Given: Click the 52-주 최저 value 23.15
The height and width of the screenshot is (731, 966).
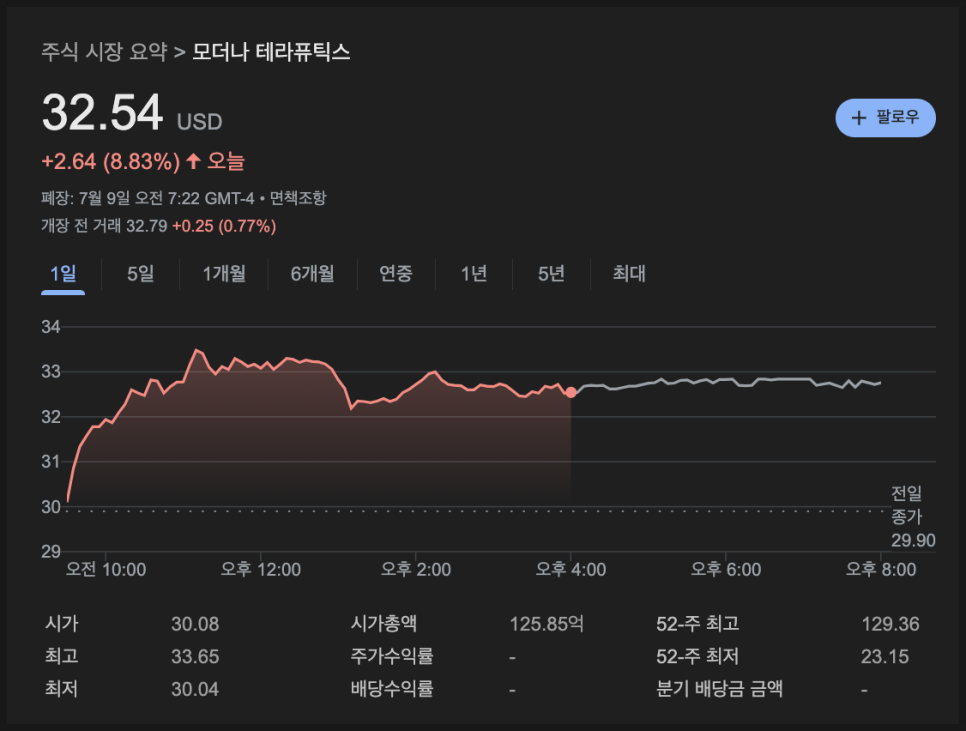Looking at the screenshot, I should click(x=885, y=656).
